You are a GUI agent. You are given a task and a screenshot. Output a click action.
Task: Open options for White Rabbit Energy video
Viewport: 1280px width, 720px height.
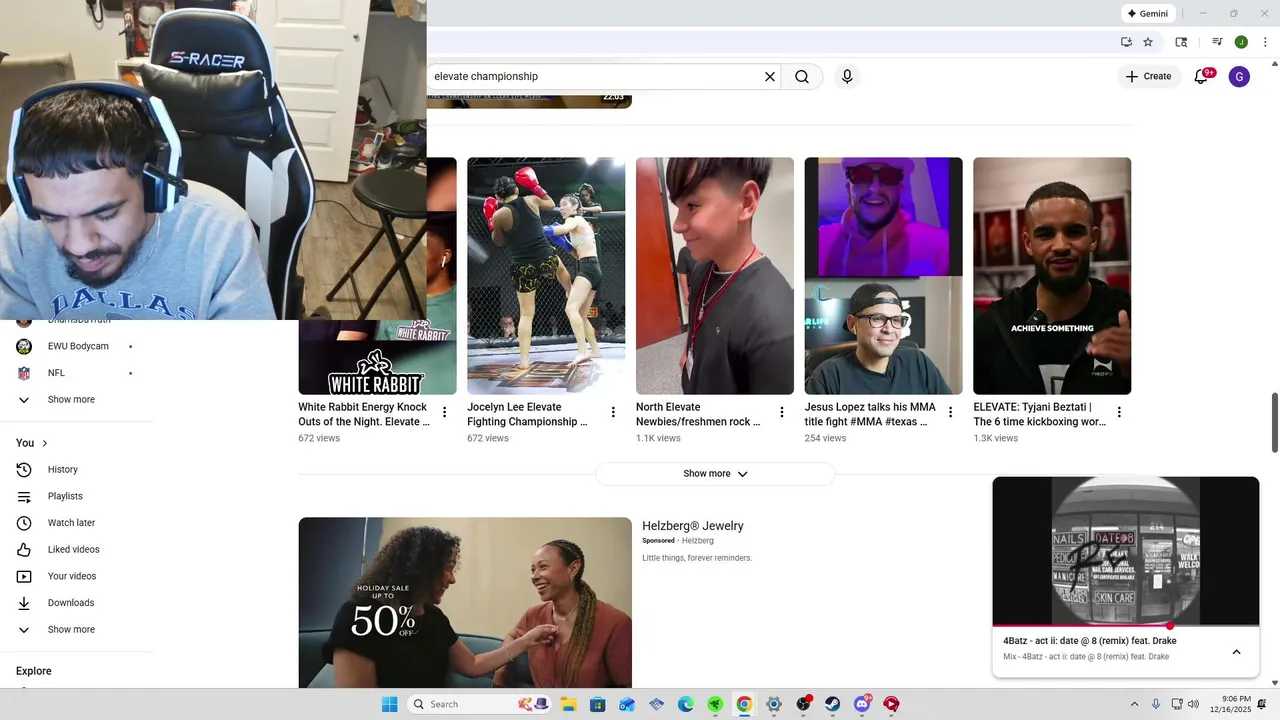pyautogui.click(x=444, y=412)
